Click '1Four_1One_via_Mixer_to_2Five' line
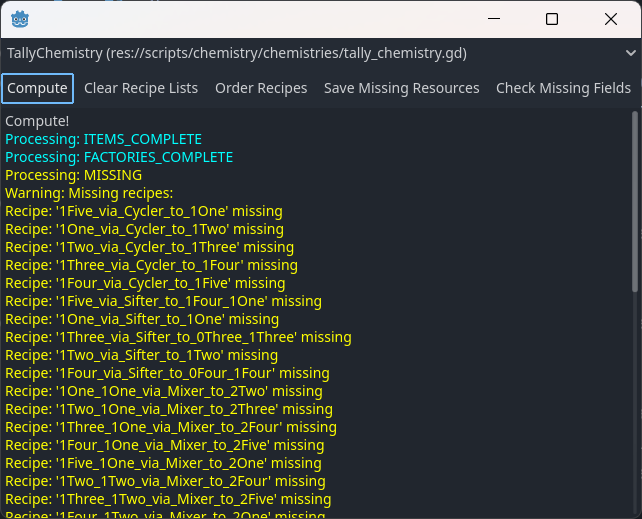The image size is (642, 519). [165, 445]
